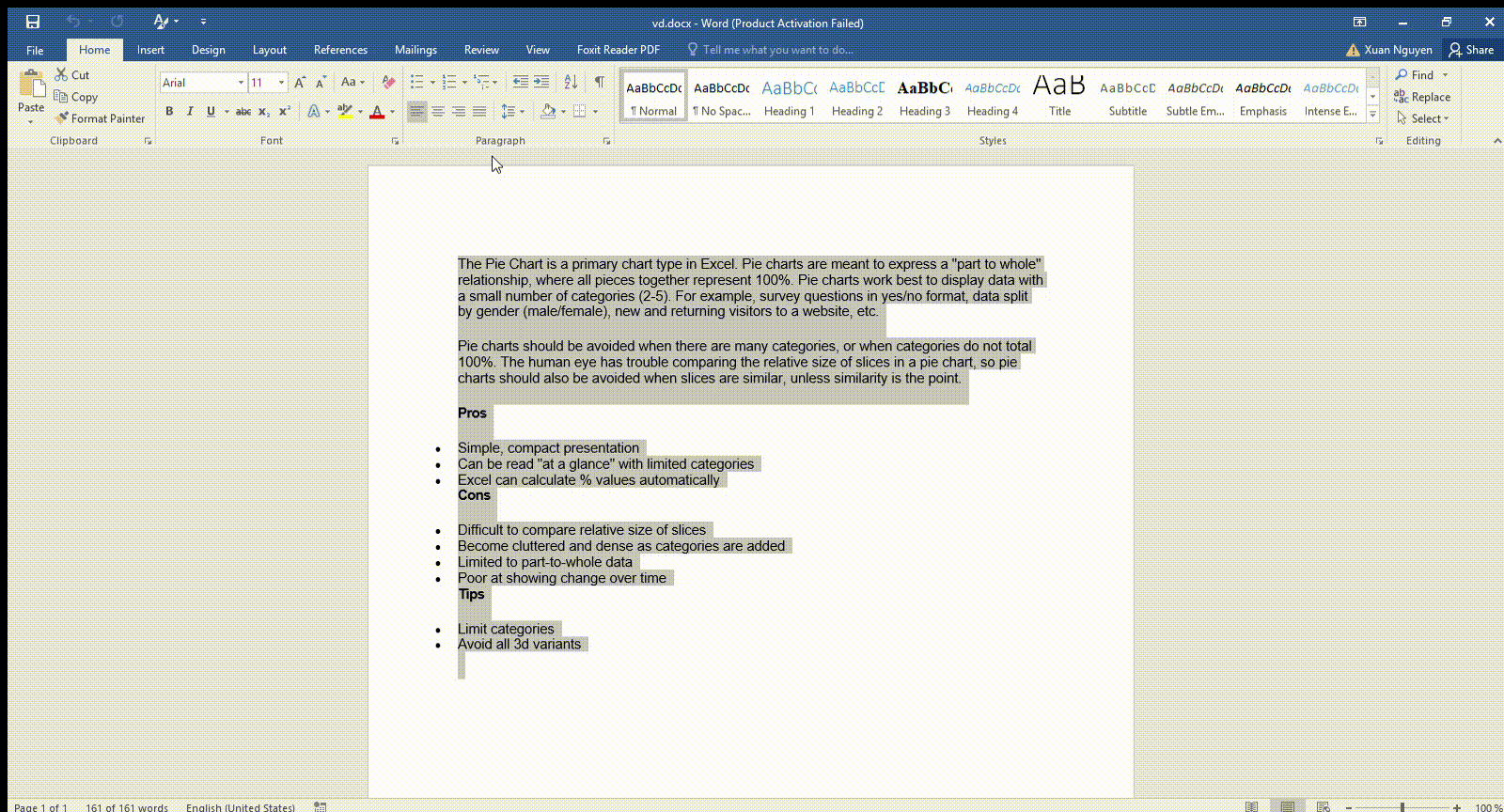Viewport: 1504px width, 812px height.
Task: Expand the Styles gallery more arrow
Action: (1372, 114)
